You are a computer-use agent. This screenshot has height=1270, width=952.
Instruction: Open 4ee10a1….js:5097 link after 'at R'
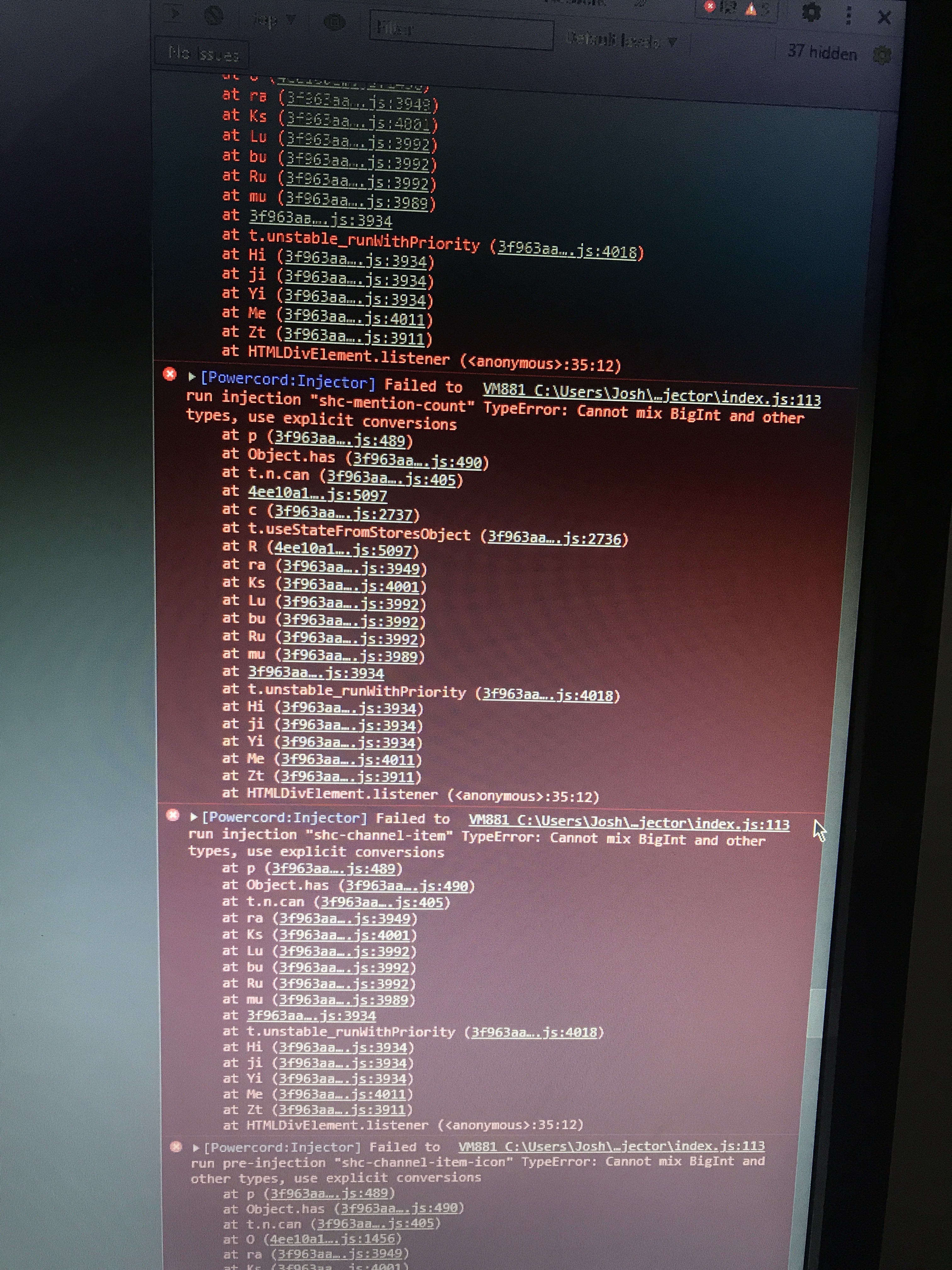click(344, 549)
